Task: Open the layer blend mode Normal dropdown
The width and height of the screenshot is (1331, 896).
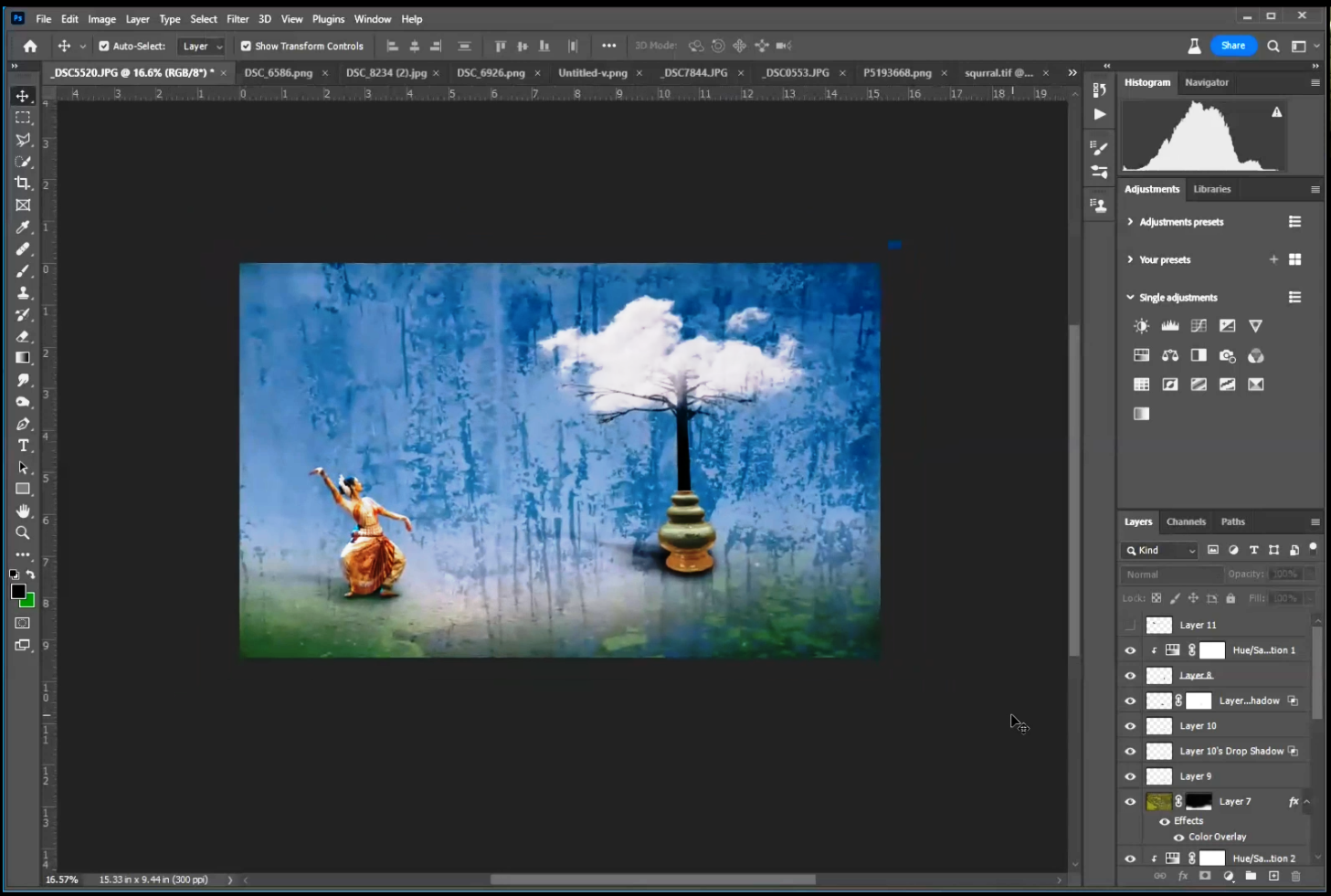Action: pyautogui.click(x=1172, y=574)
